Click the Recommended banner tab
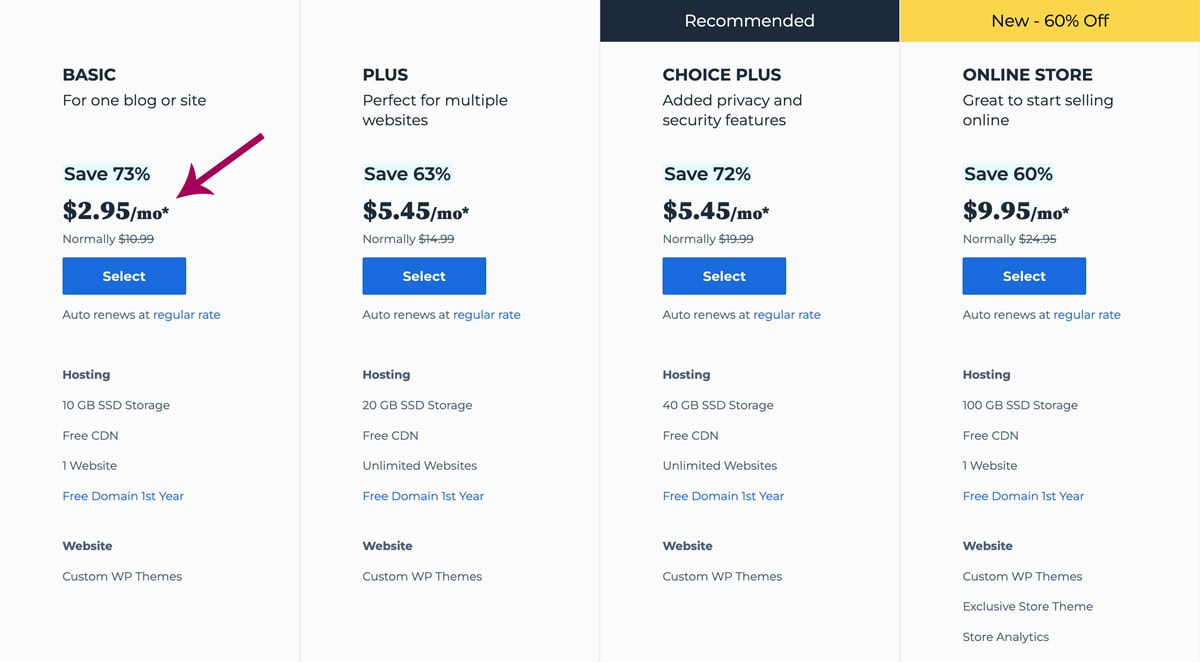 pos(750,21)
